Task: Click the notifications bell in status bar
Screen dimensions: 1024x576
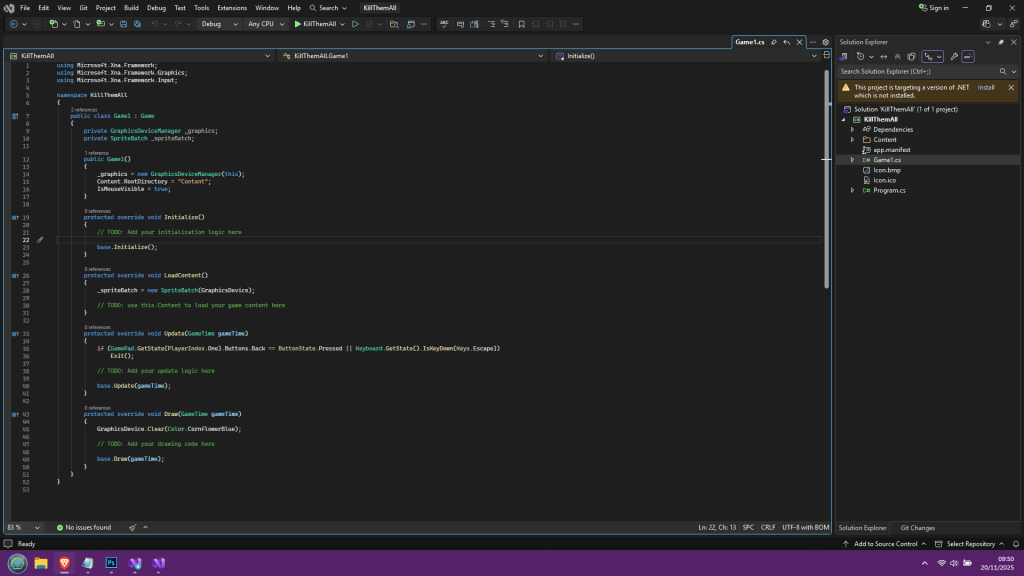Action: pos(1013,544)
